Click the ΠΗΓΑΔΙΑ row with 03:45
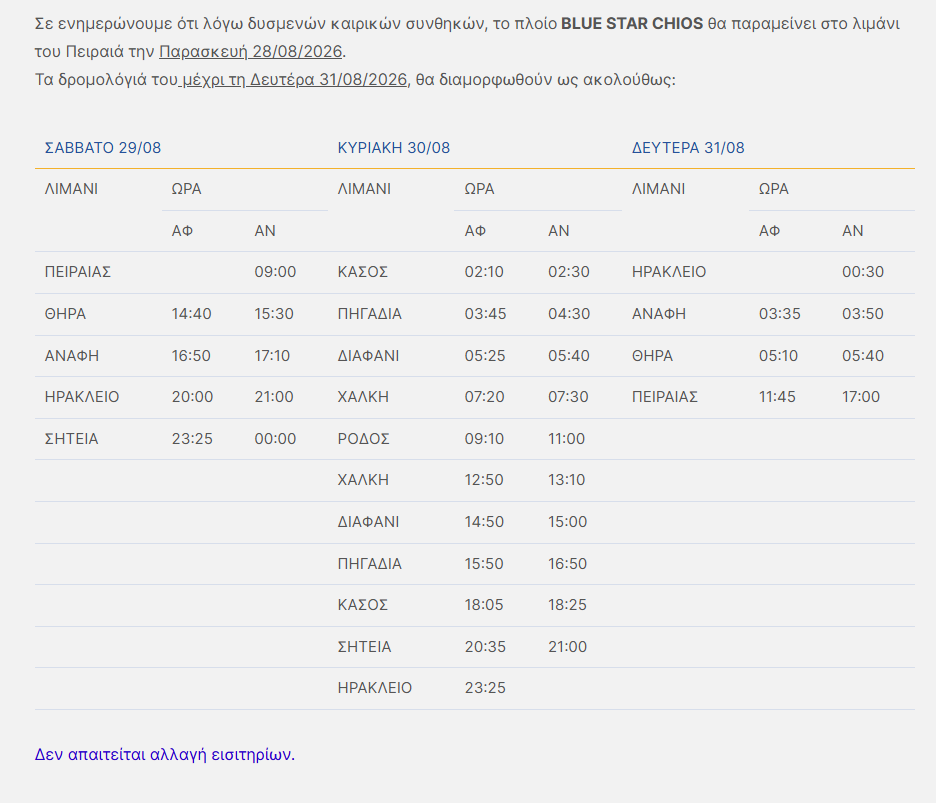 [370, 314]
